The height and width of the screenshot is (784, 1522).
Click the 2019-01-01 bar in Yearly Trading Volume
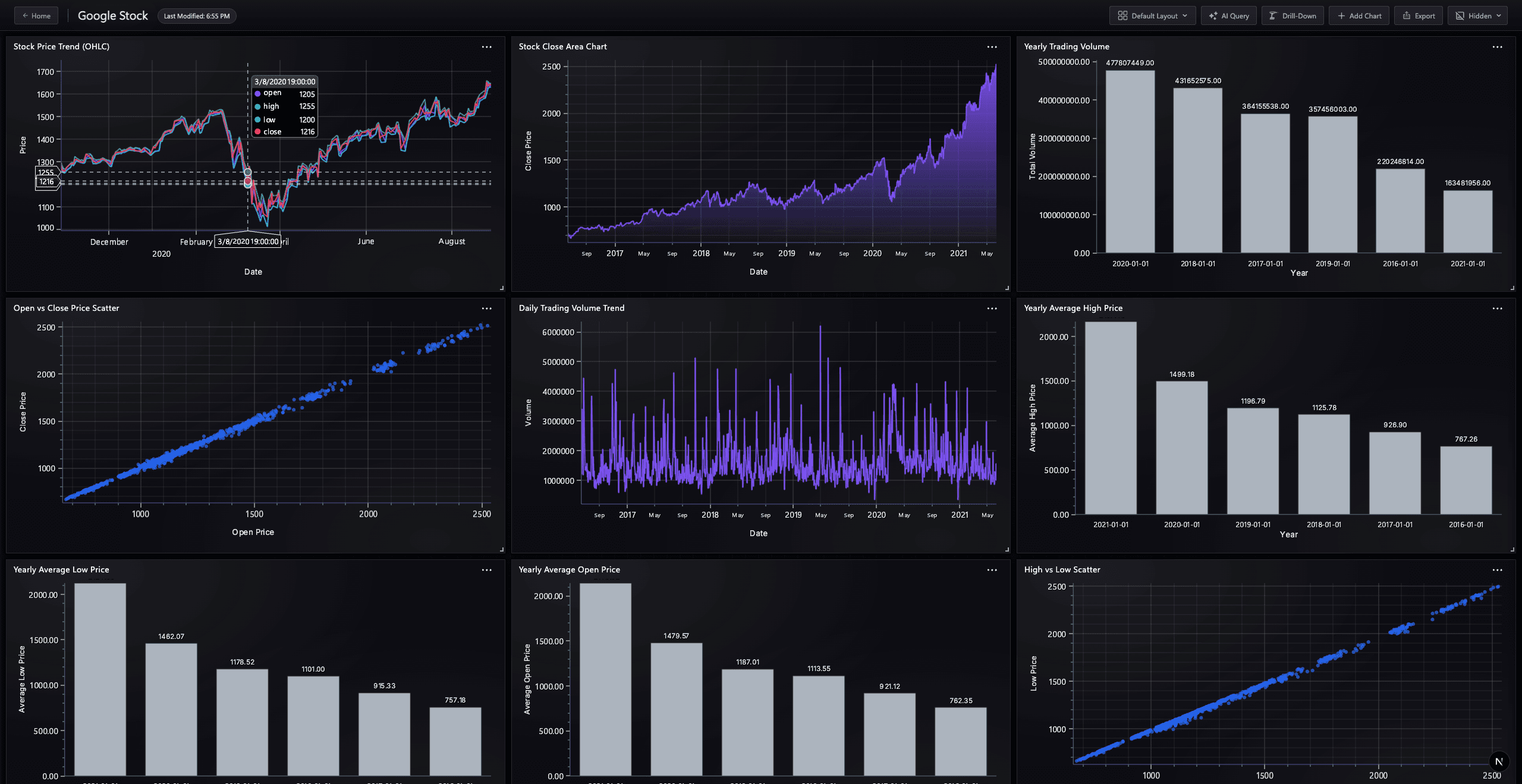[1333, 185]
